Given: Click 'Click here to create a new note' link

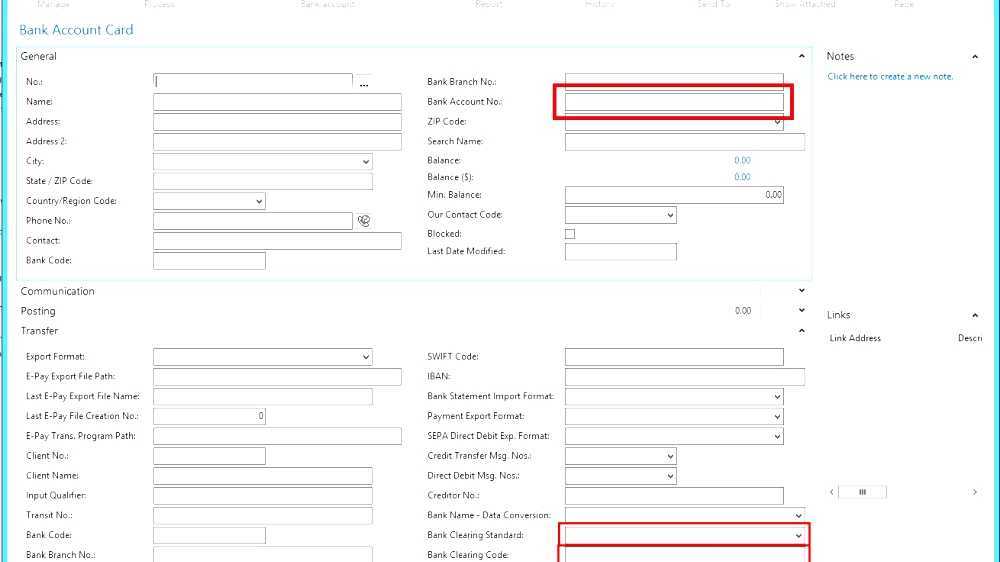Looking at the screenshot, I should pyautogui.click(x=890, y=76).
